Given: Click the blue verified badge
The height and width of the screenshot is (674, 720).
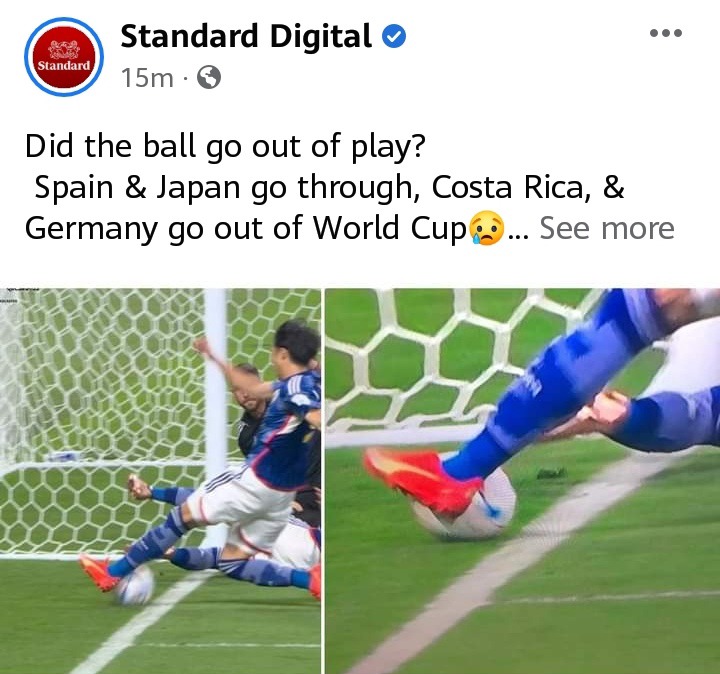Looking at the screenshot, I should coord(394,37).
